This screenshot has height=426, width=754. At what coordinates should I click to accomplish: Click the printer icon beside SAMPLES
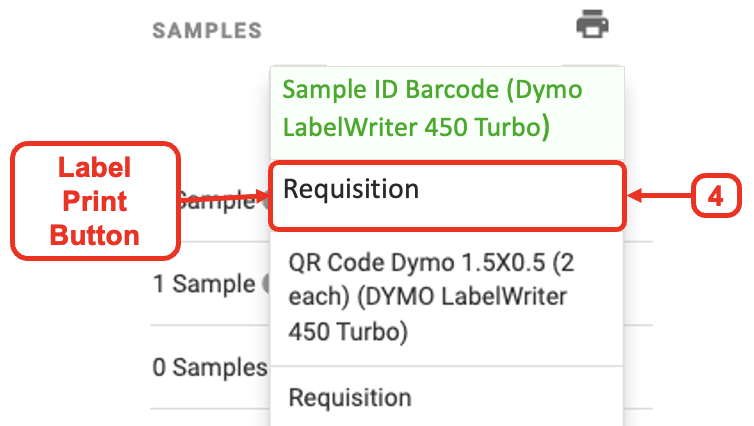592,24
